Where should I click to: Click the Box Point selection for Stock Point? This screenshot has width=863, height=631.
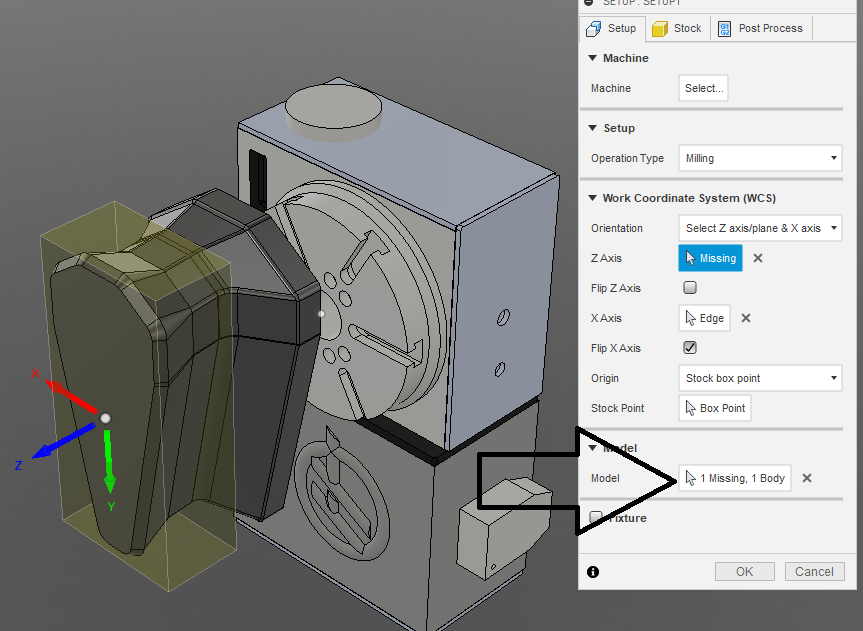point(714,407)
